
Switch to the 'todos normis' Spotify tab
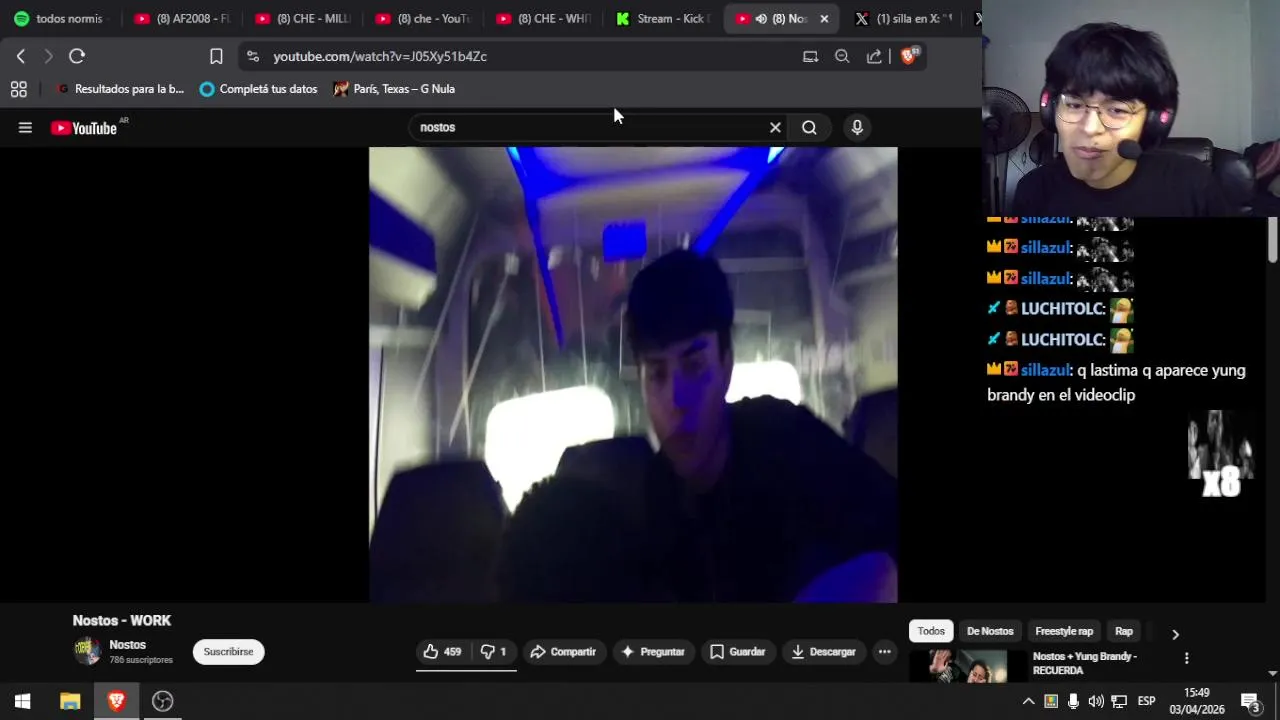coord(60,18)
